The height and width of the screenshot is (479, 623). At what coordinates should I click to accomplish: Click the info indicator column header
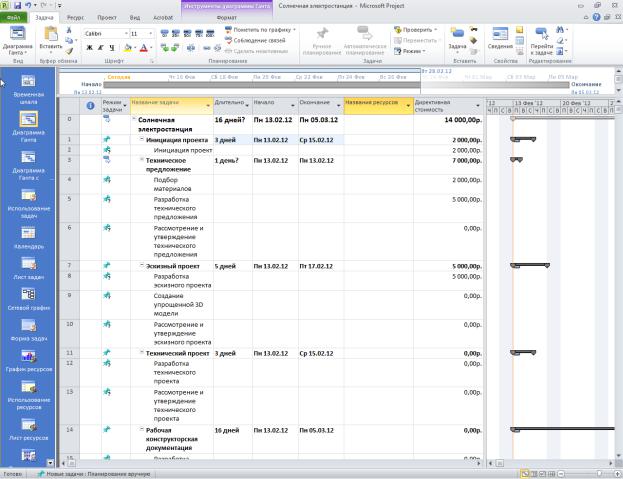coord(90,106)
